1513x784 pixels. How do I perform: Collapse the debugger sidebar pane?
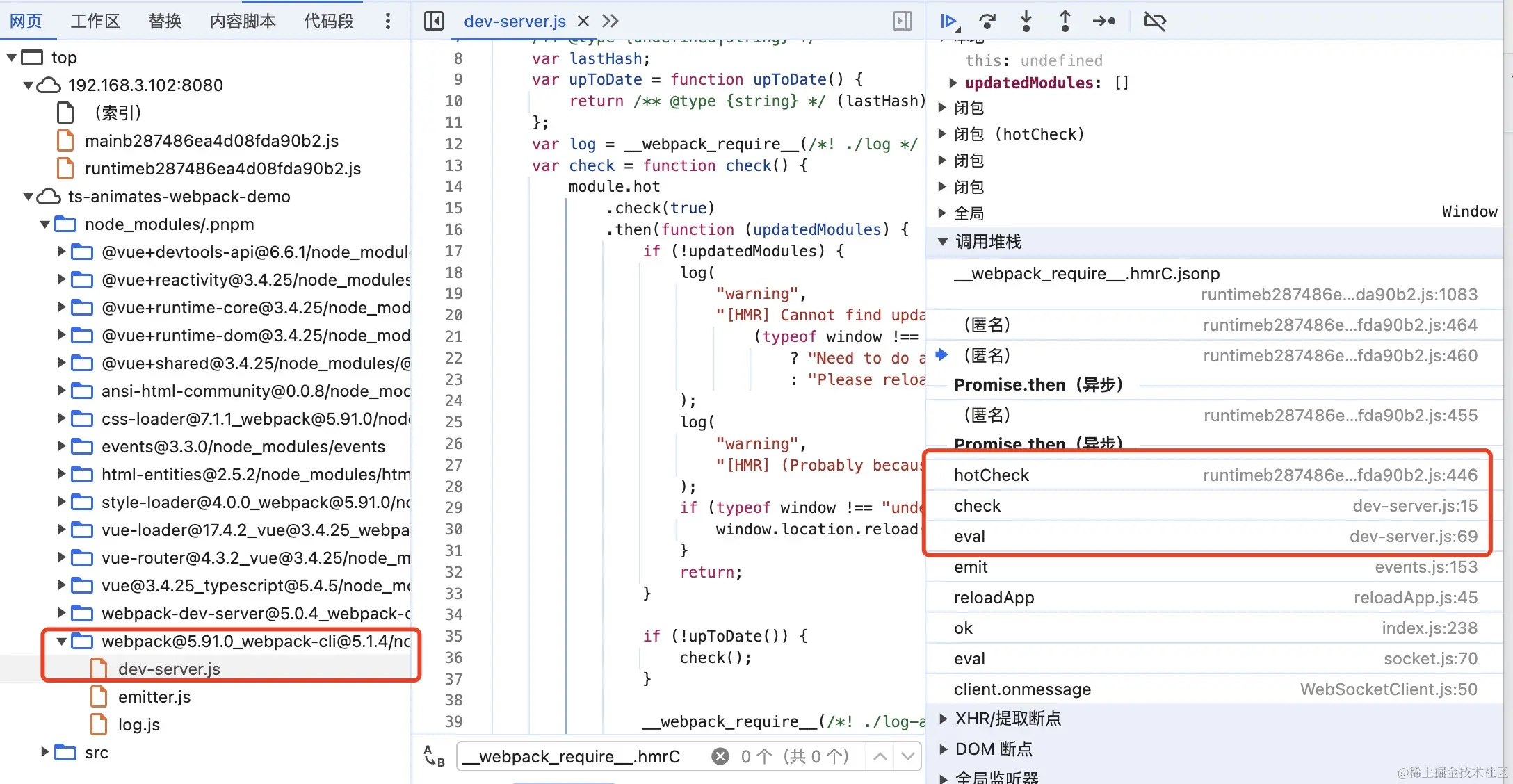(903, 21)
